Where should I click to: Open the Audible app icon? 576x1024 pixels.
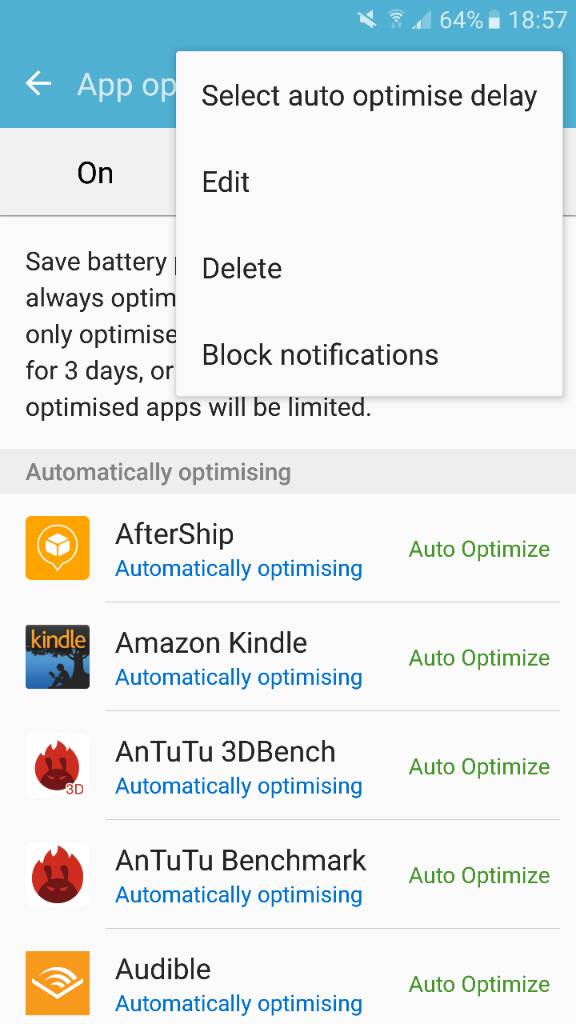pos(57,983)
